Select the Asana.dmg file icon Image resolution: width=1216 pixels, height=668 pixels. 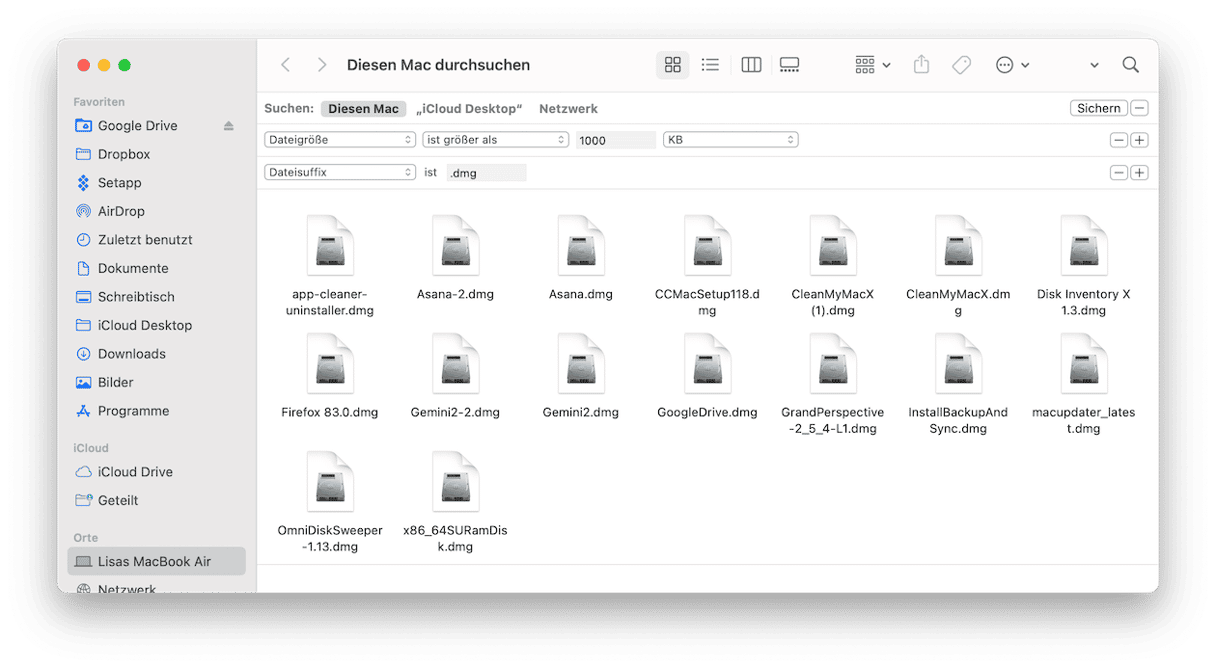[581, 246]
